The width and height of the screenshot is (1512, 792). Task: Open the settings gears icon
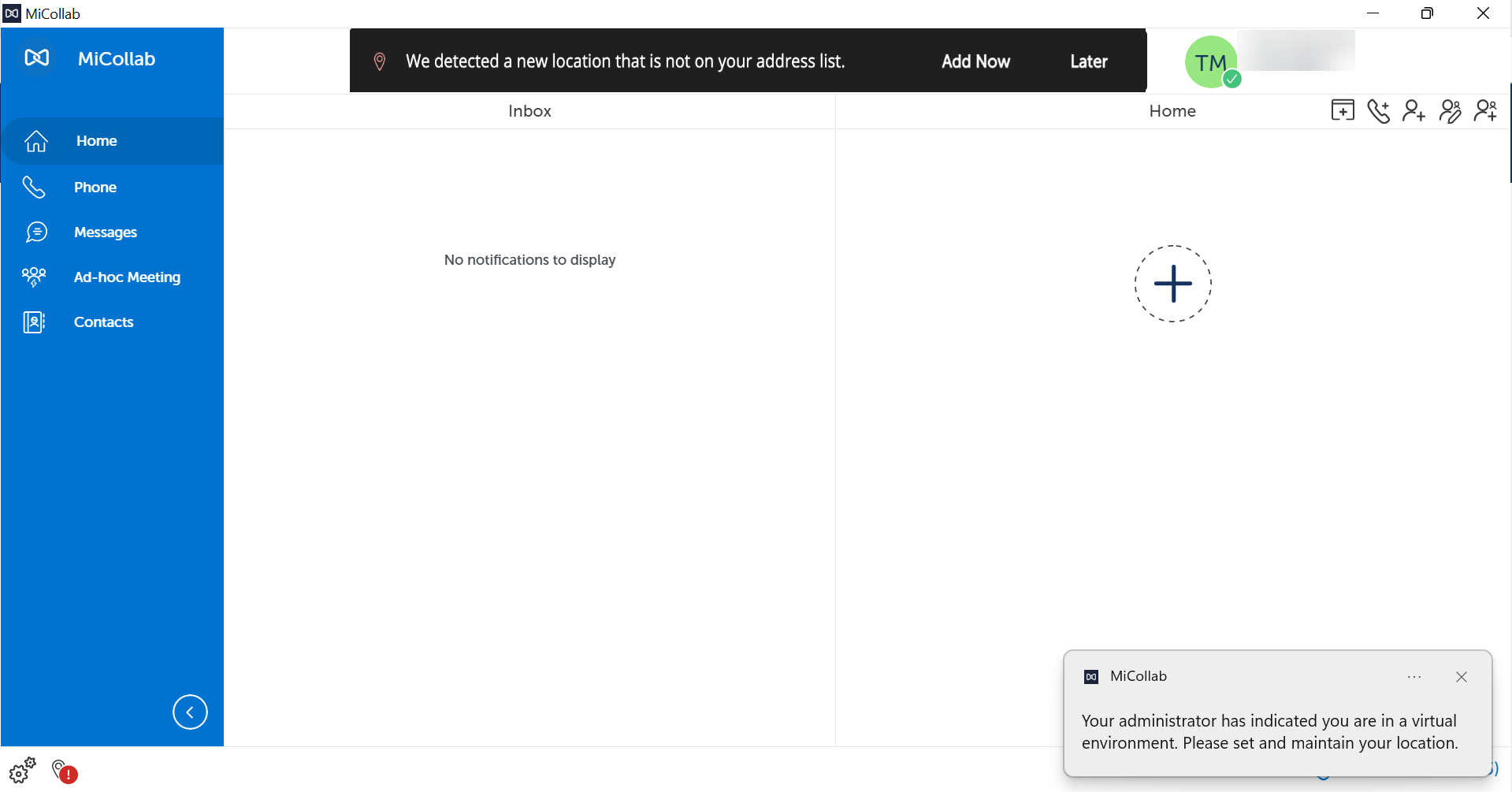22,770
